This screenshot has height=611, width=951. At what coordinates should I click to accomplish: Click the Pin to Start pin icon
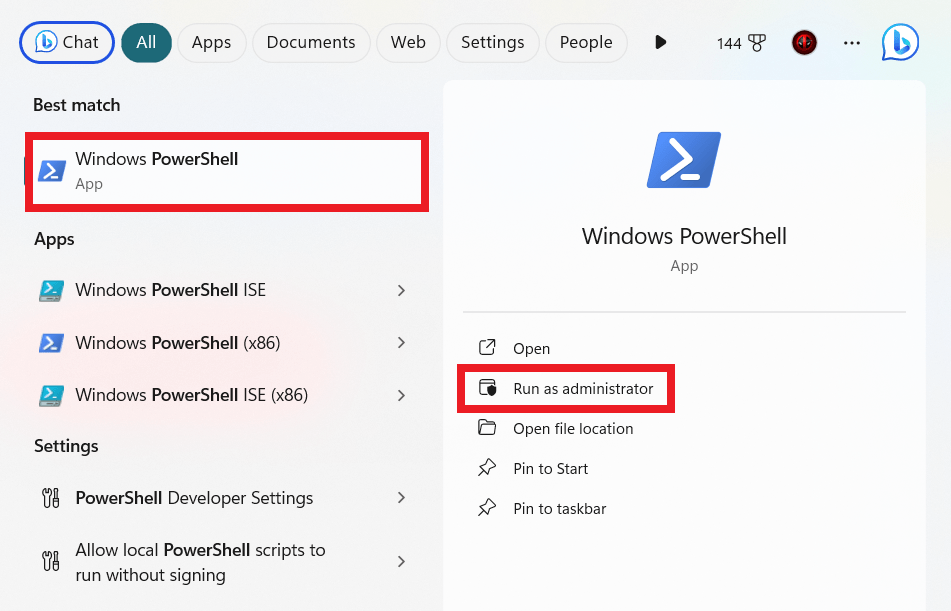coord(487,468)
